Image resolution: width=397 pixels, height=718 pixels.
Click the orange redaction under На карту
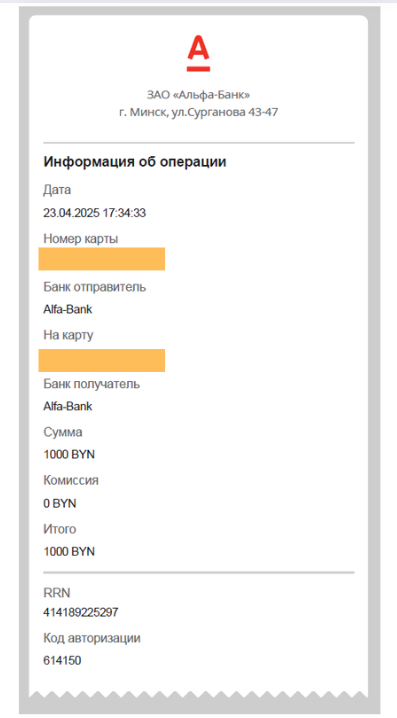coord(102,360)
